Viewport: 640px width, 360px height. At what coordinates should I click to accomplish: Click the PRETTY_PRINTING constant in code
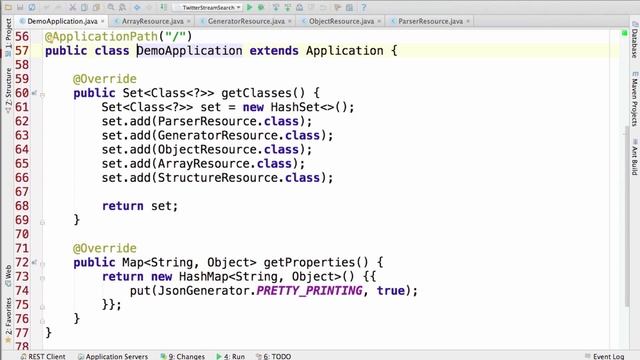point(309,291)
